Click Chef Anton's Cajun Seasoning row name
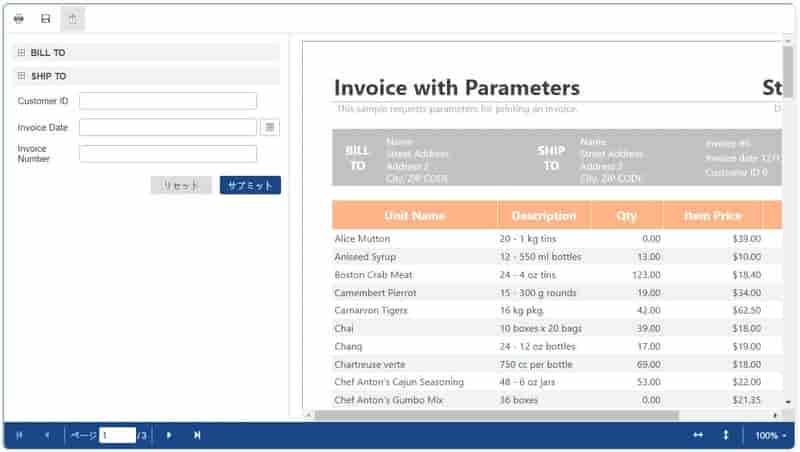 [x=399, y=382]
